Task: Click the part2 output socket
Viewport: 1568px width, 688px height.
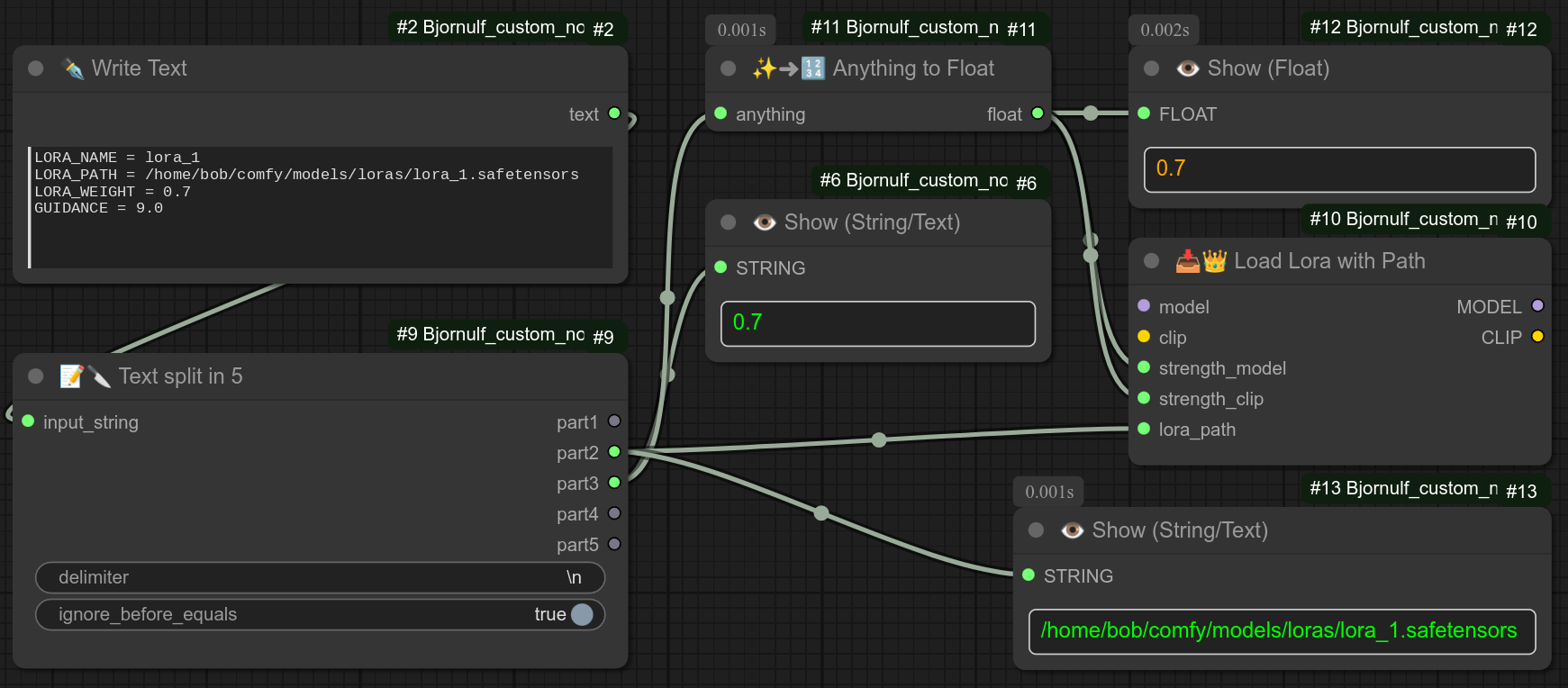Action: [614, 452]
